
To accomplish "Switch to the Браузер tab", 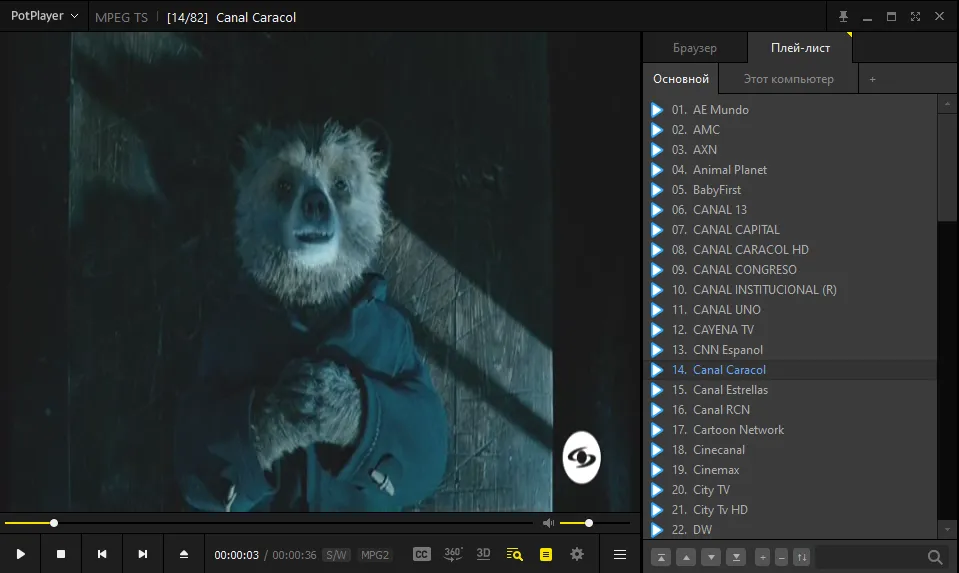I will [x=695, y=48].
